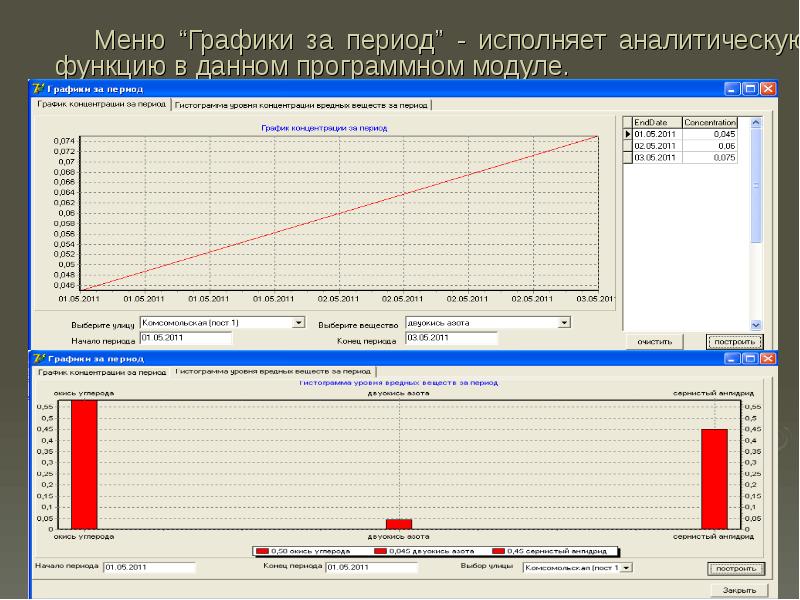This screenshot has width=800, height=600.
Task: Click построить button in the histogram window
Action: [738, 568]
